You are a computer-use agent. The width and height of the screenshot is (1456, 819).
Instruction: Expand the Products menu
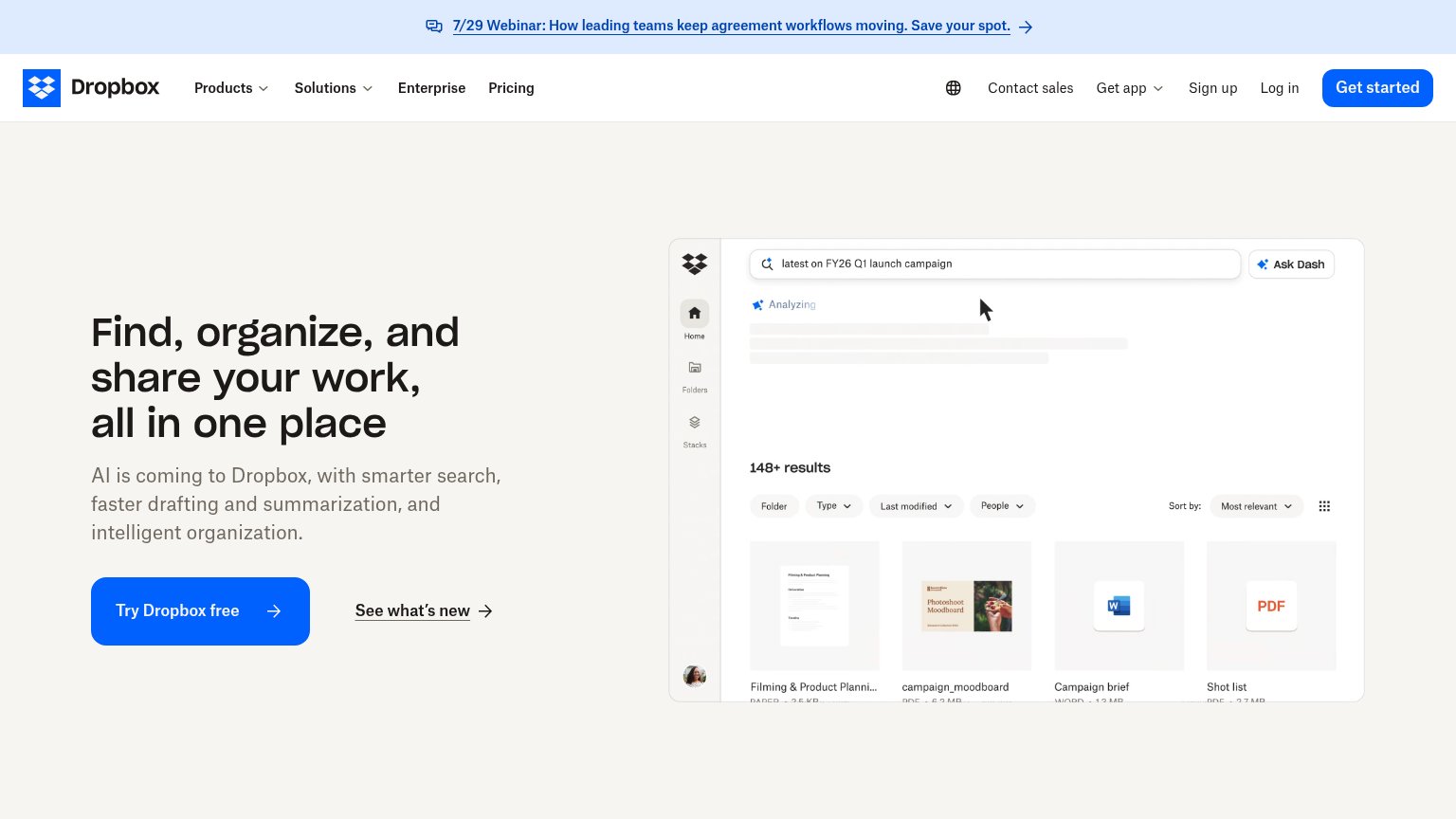click(x=231, y=88)
